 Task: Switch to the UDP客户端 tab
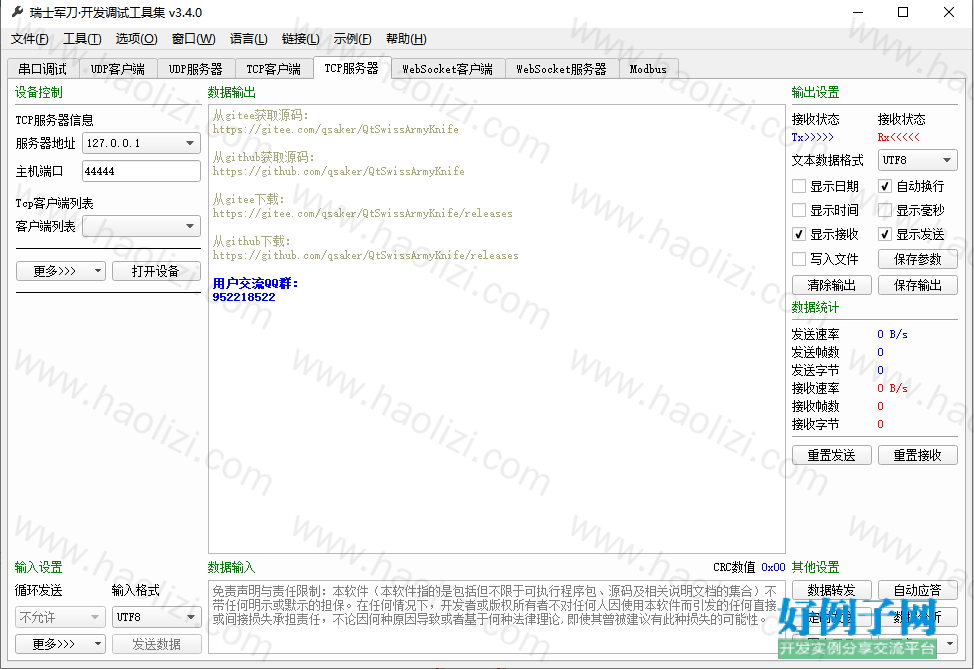pyautogui.click(x=118, y=69)
